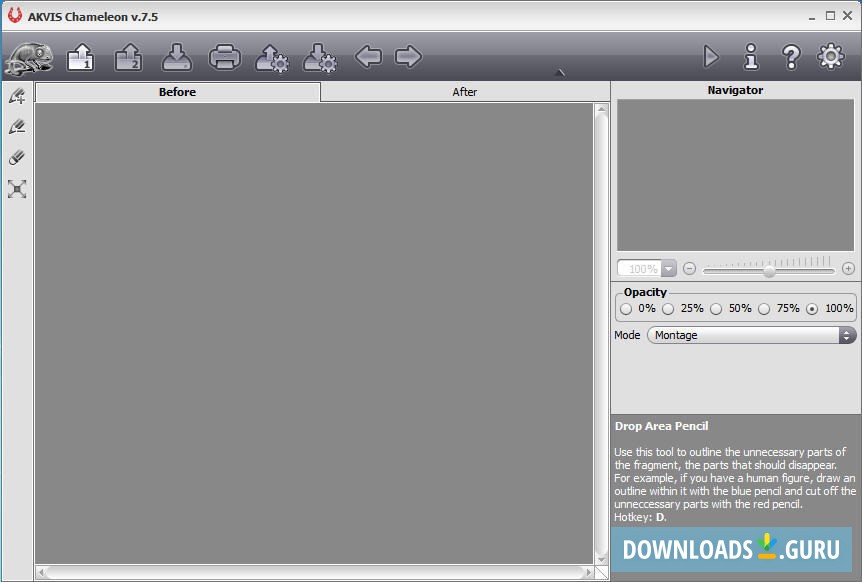862x582 pixels.
Task: Open program preferences with the gear icon
Action: click(830, 57)
